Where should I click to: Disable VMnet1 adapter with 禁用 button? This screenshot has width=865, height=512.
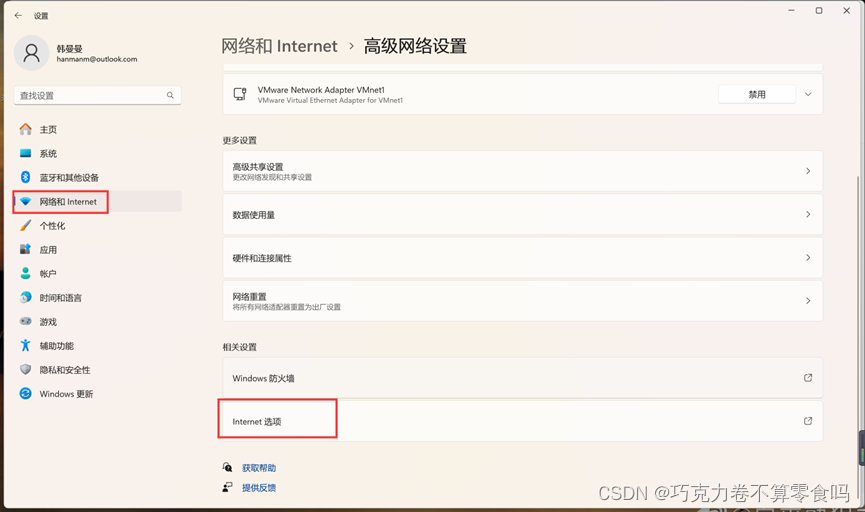coord(757,94)
